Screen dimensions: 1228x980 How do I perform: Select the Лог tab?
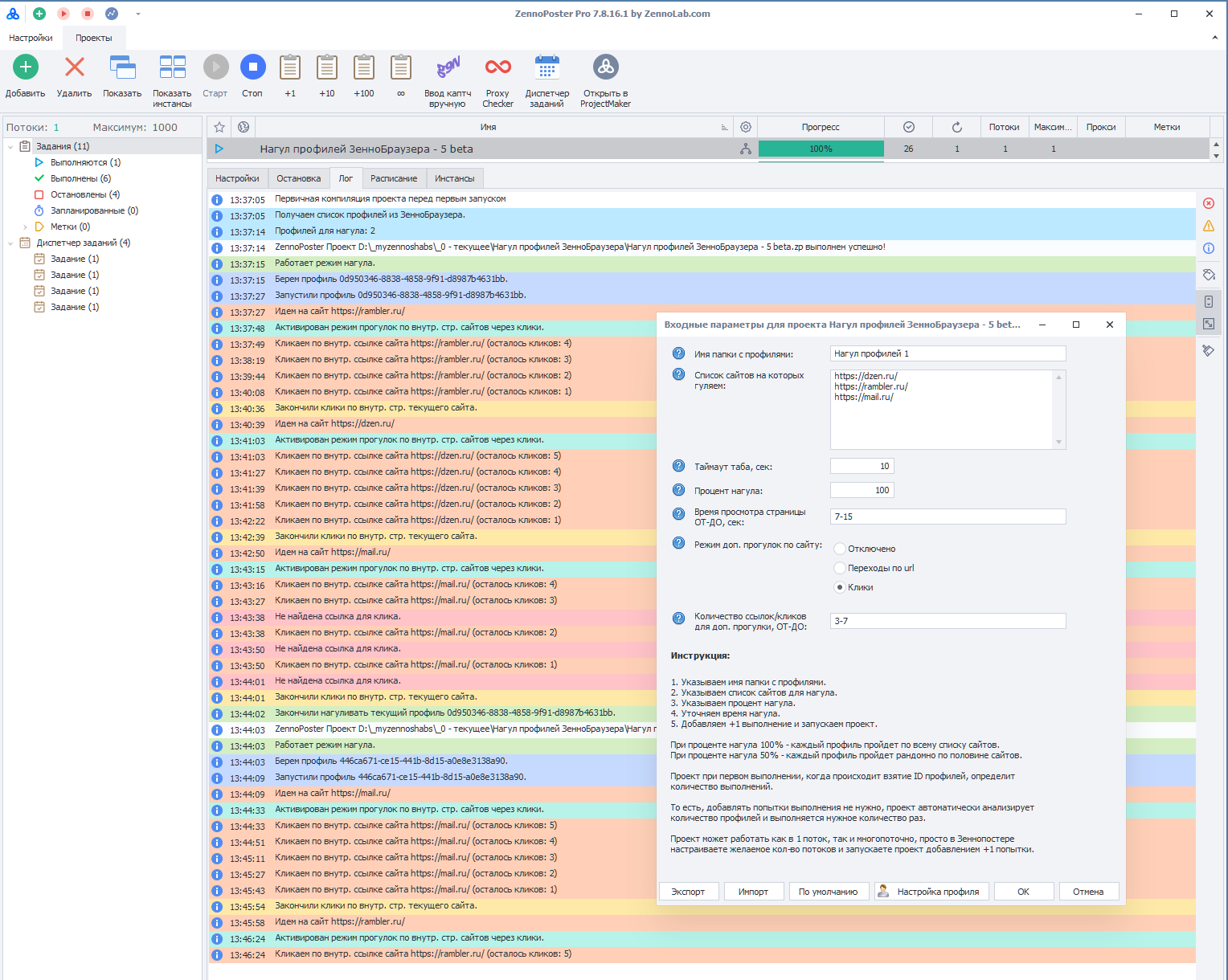346,178
